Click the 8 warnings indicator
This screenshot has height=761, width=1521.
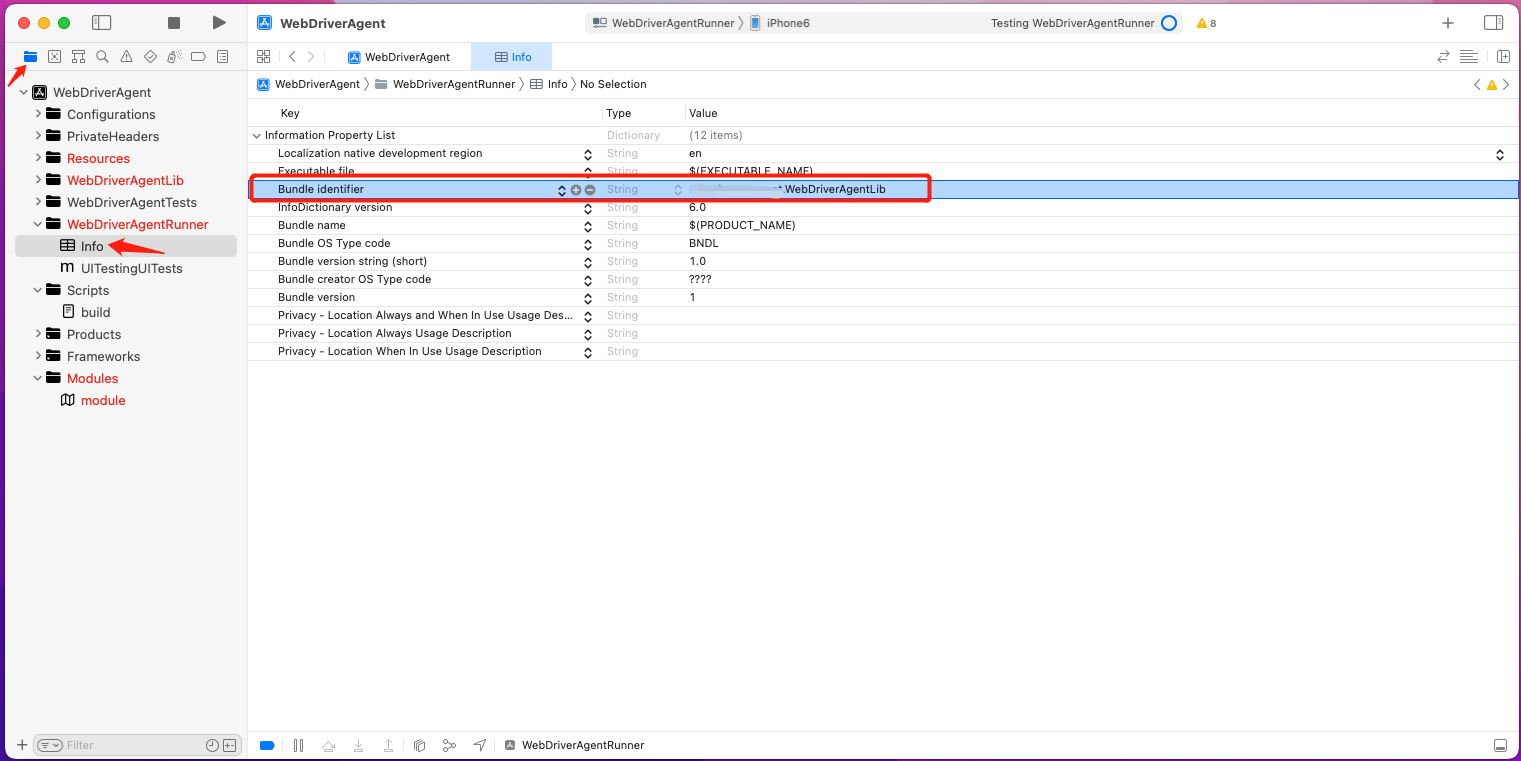click(x=1206, y=23)
